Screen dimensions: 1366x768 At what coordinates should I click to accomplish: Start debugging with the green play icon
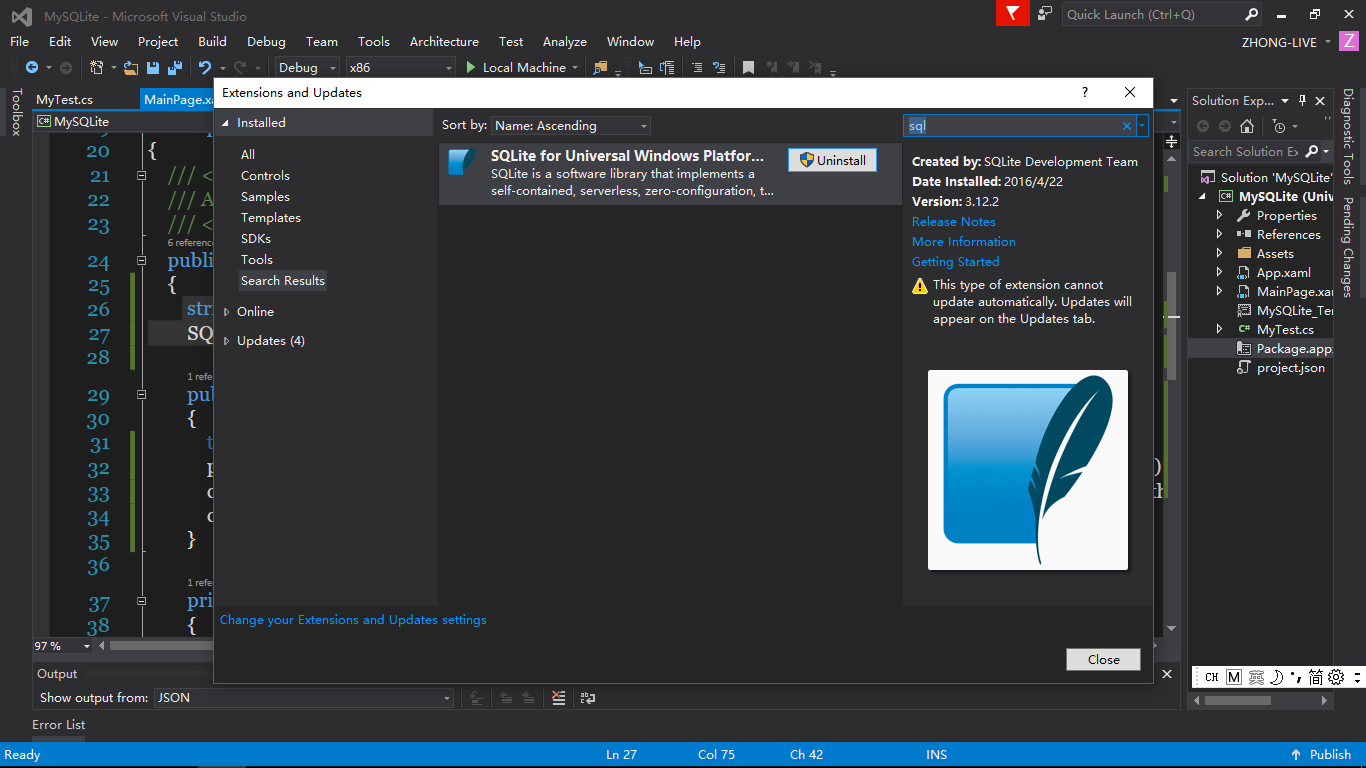coord(471,67)
